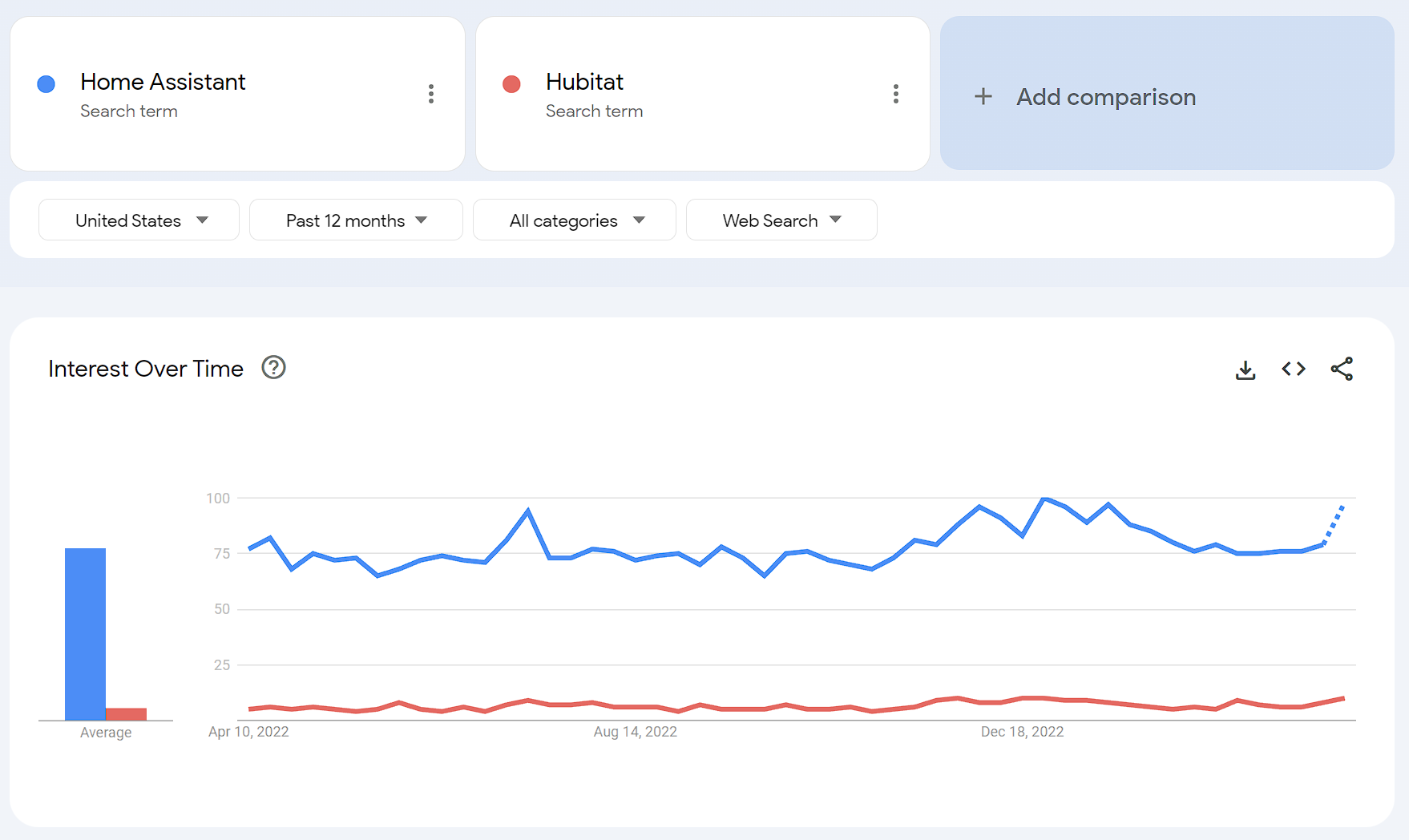Open the United States region dropdown

[x=139, y=220]
